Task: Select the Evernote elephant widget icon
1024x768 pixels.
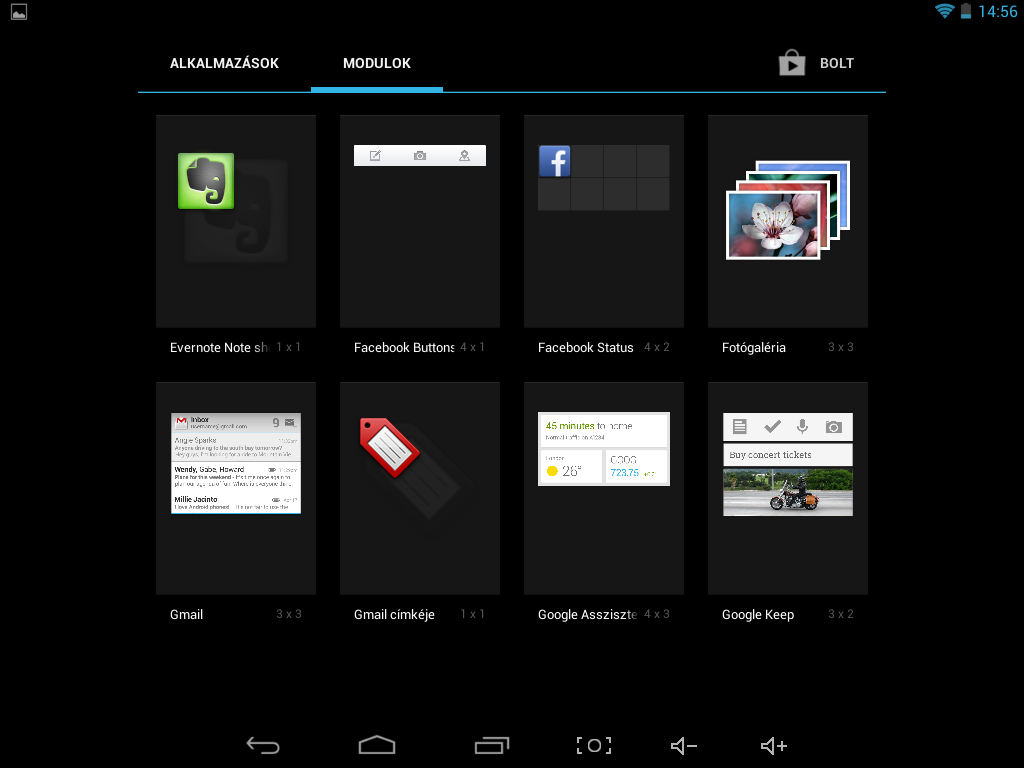Action: tap(206, 181)
